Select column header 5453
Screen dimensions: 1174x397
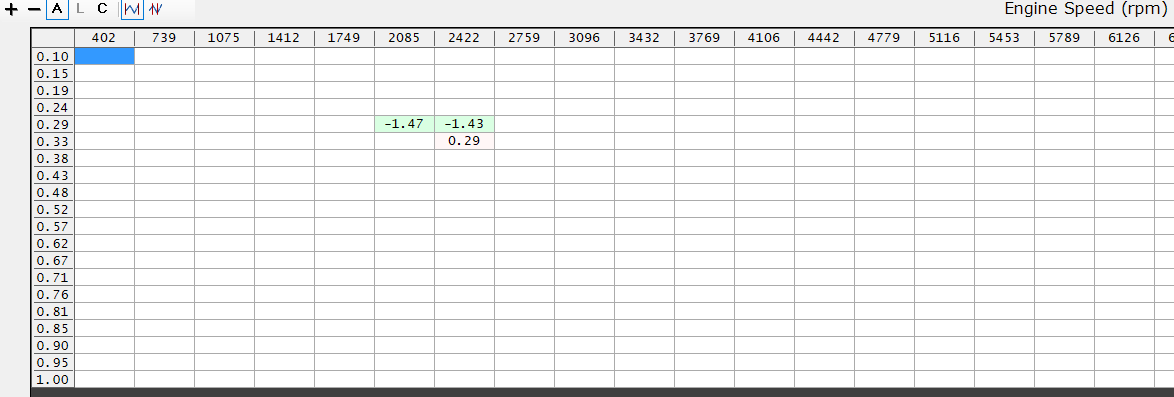point(1004,38)
